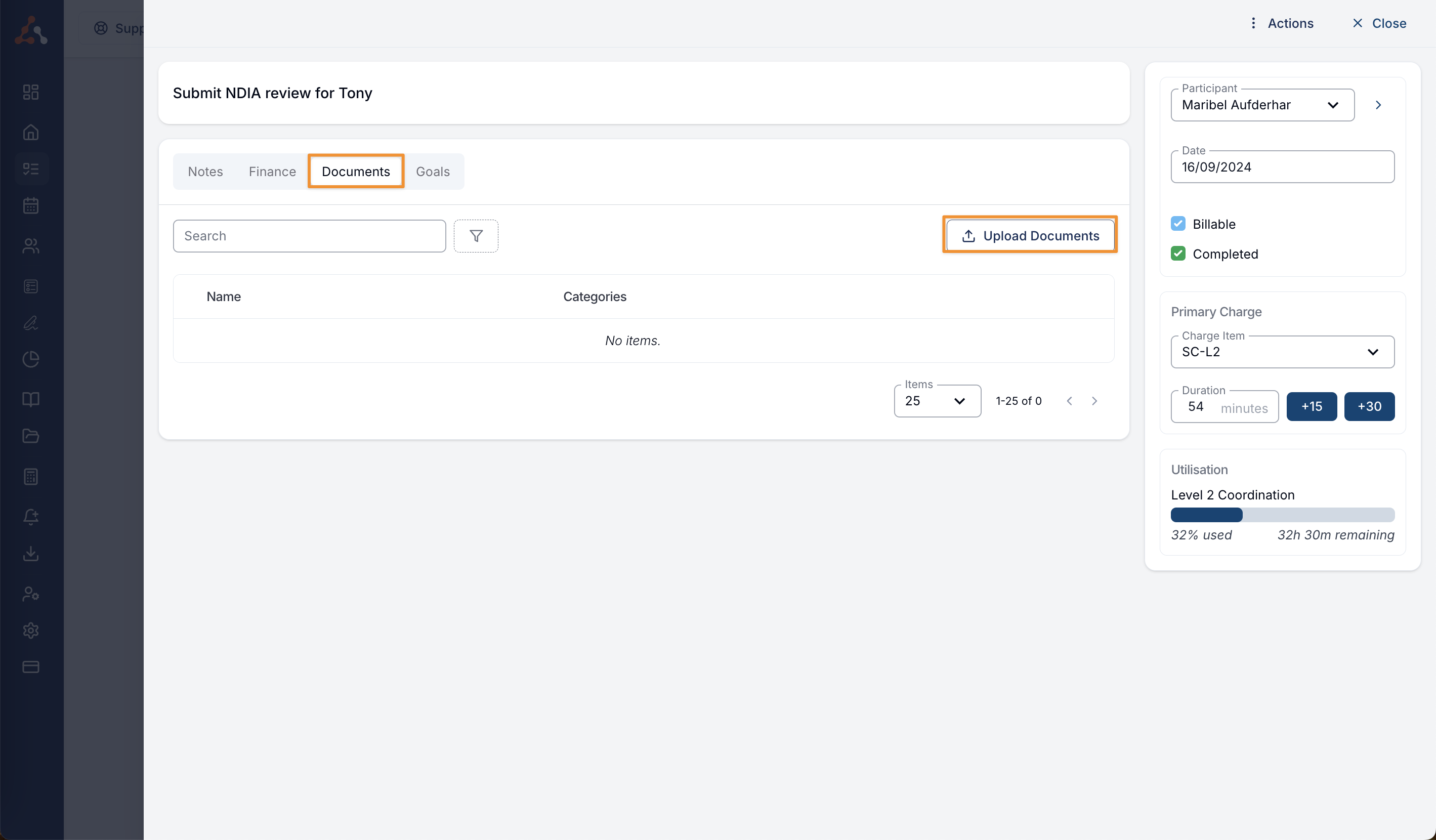Open the notifications bell icon
Viewport: 1436px width, 840px height.
pos(31,517)
